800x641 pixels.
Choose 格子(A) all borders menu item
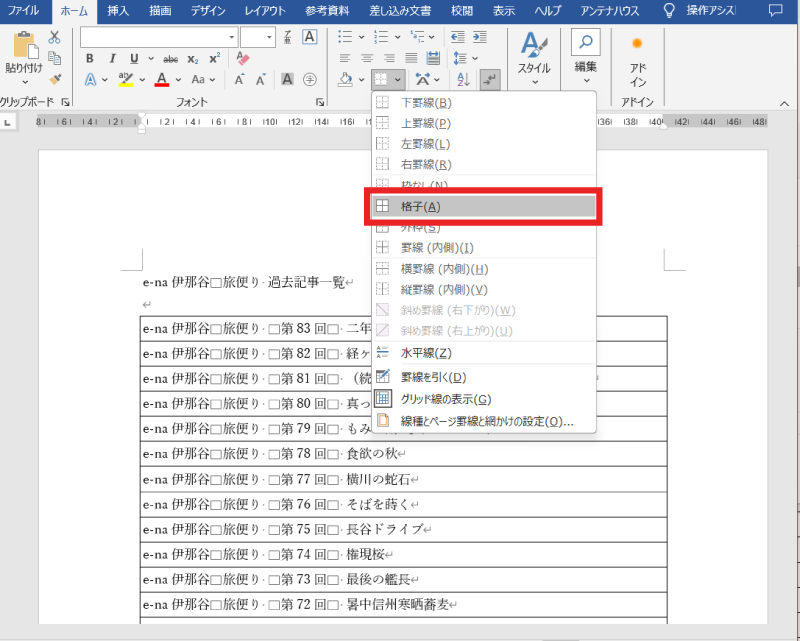[484, 206]
